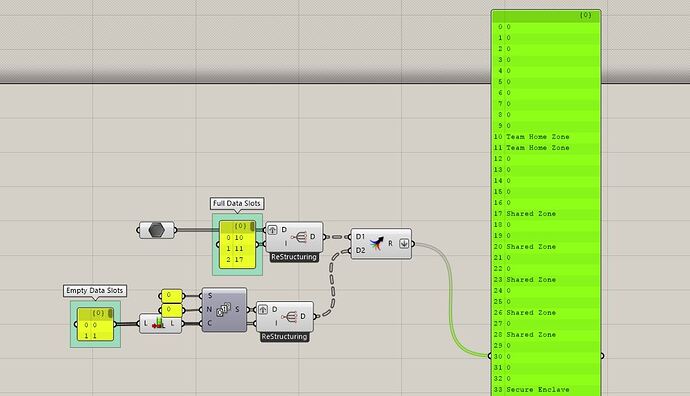Select the Empty Data Slots yellow panel

pyautogui.click(x=95, y=324)
